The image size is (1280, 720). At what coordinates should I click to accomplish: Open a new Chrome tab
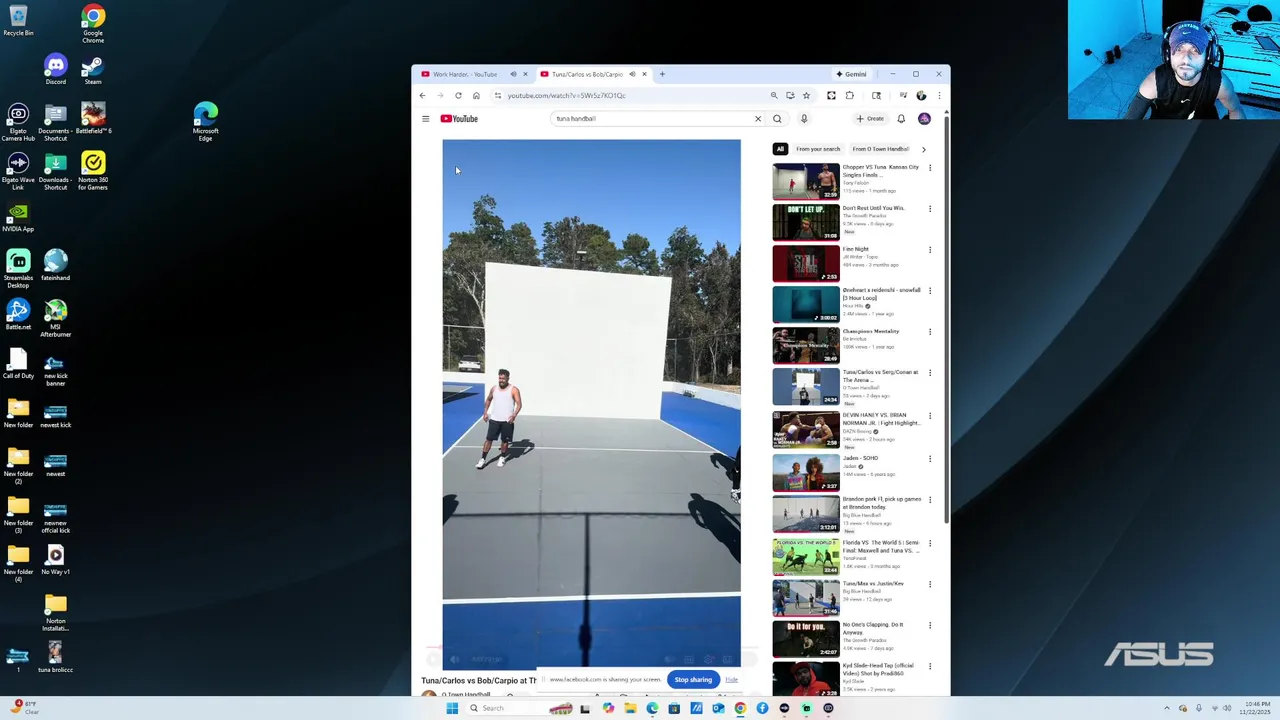click(x=662, y=74)
